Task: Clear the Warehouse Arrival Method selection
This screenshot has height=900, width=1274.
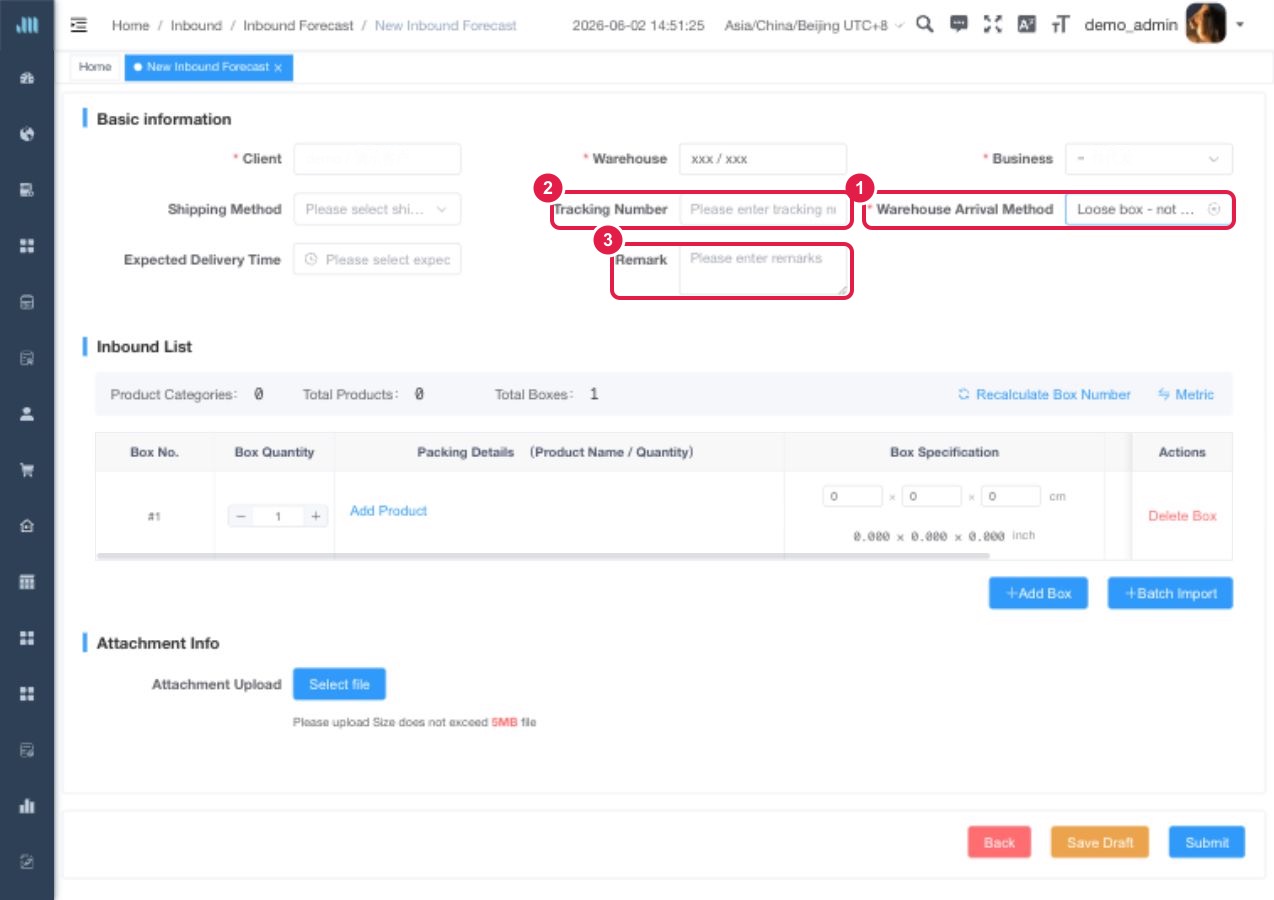Action: point(1214,210)
